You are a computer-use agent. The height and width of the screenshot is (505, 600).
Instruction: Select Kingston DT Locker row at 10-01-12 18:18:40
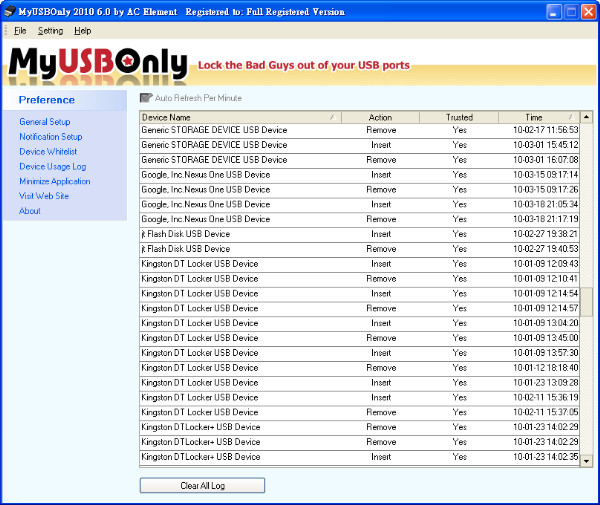pos(359,368)
